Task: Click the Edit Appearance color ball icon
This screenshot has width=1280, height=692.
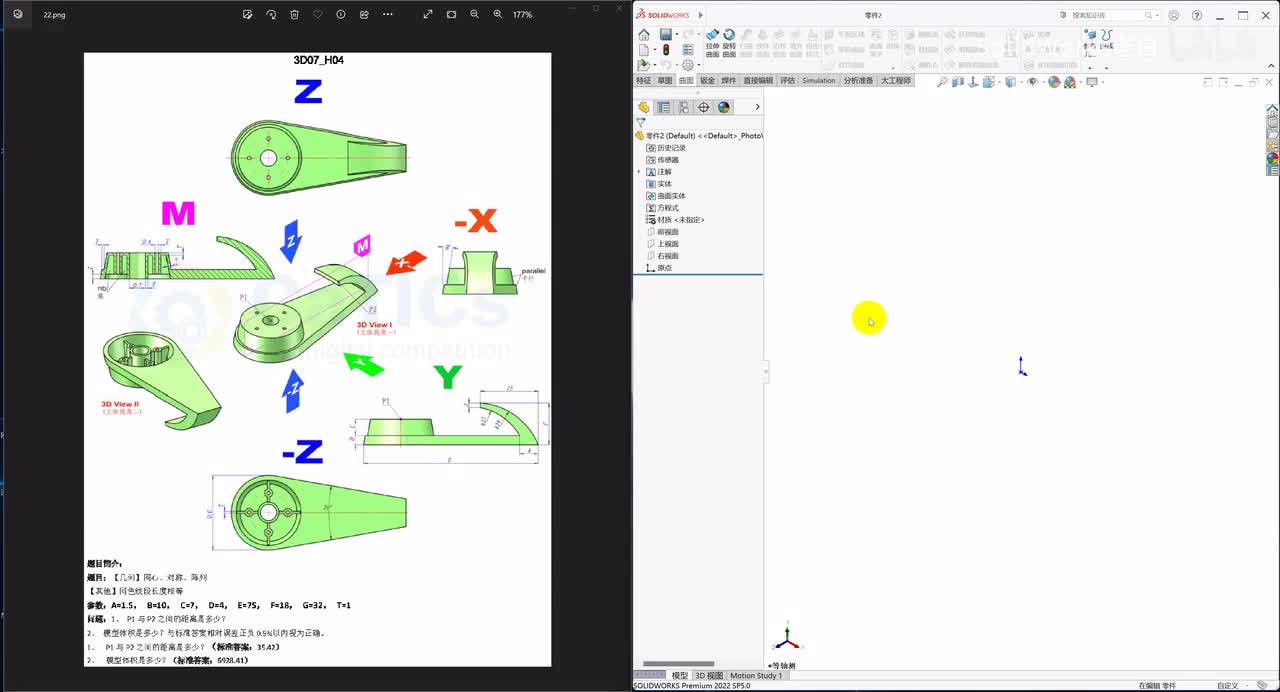Action: coord(1054,82)
